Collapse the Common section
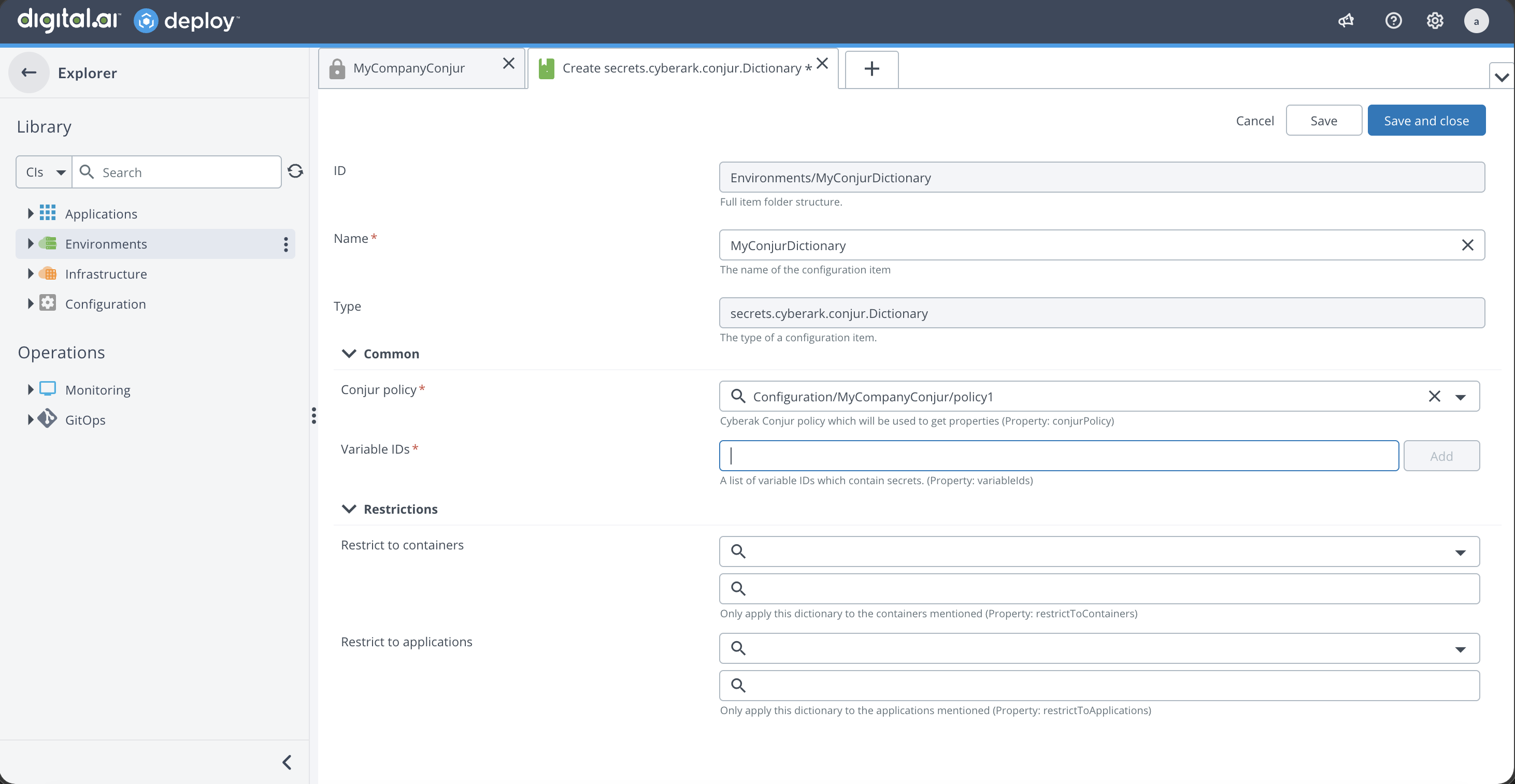 tap(349, 353)
